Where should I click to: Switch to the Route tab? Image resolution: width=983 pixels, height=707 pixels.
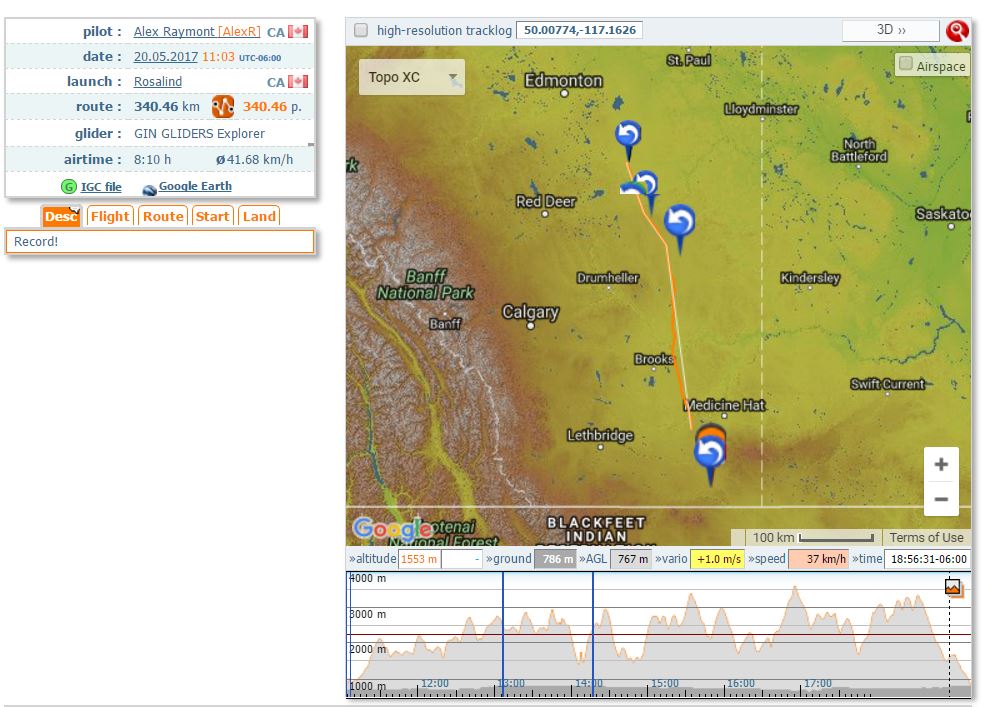(x=163, y=216)
